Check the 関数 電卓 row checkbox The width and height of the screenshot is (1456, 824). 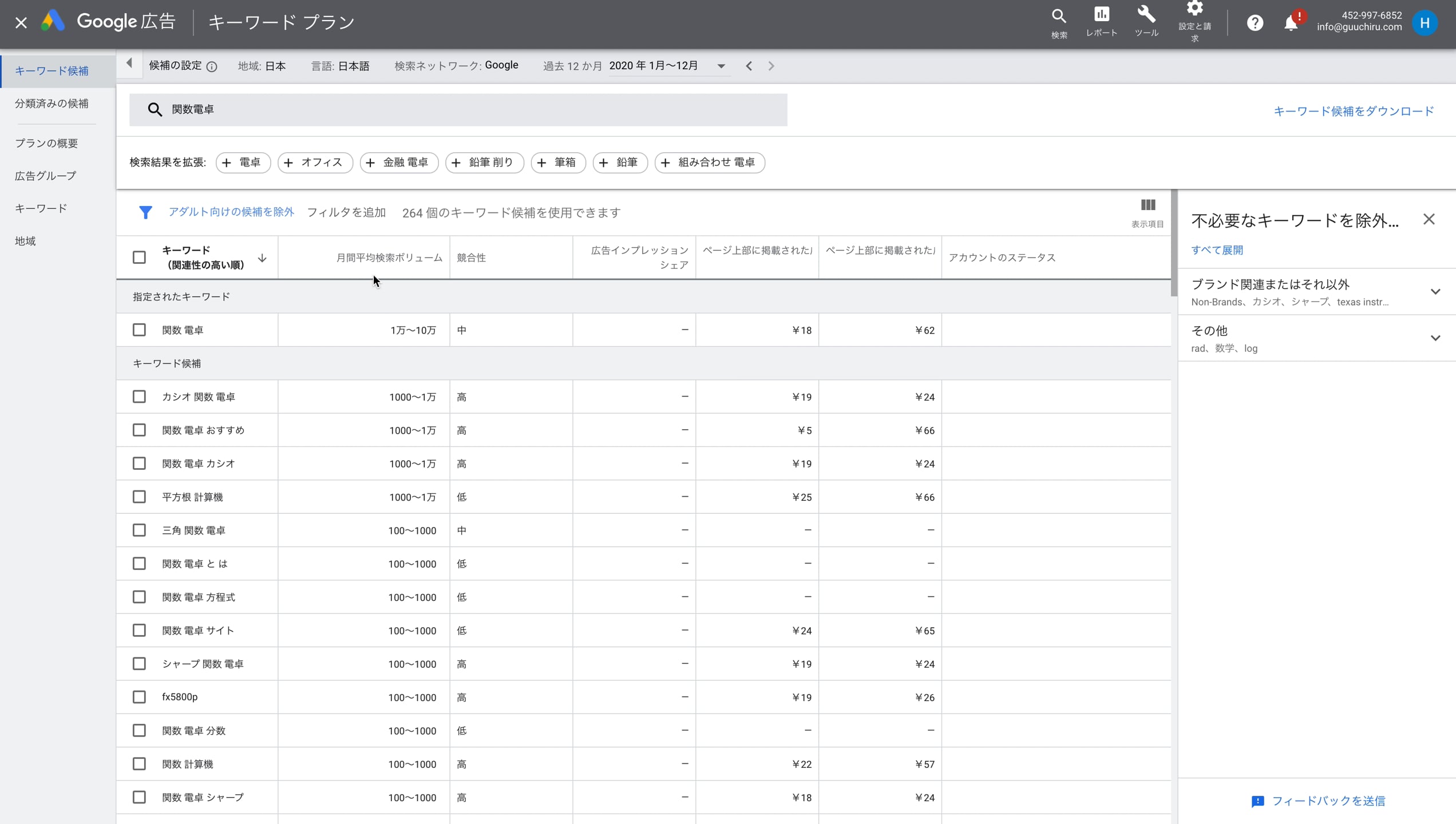coord(139,330)
